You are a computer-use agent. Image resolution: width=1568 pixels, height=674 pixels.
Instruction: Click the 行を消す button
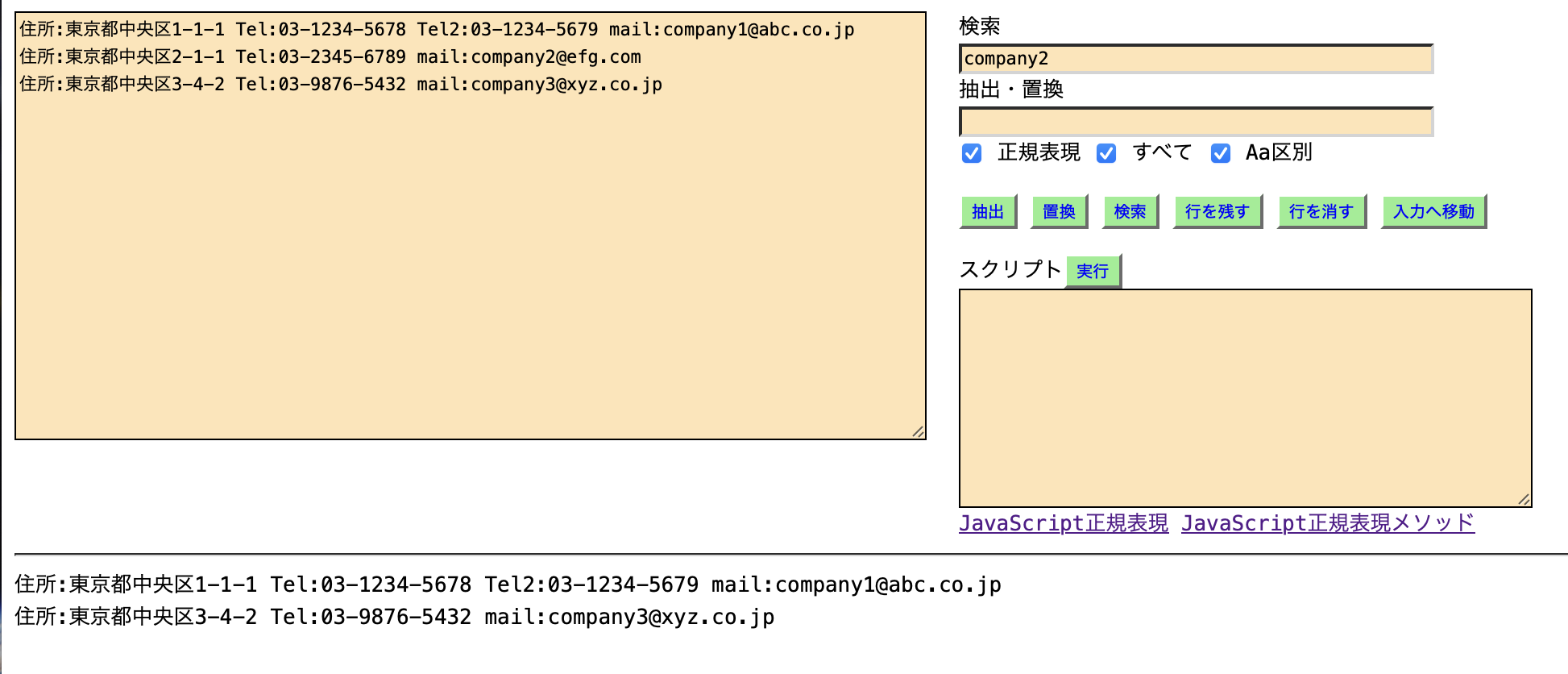coord(1321,211)
